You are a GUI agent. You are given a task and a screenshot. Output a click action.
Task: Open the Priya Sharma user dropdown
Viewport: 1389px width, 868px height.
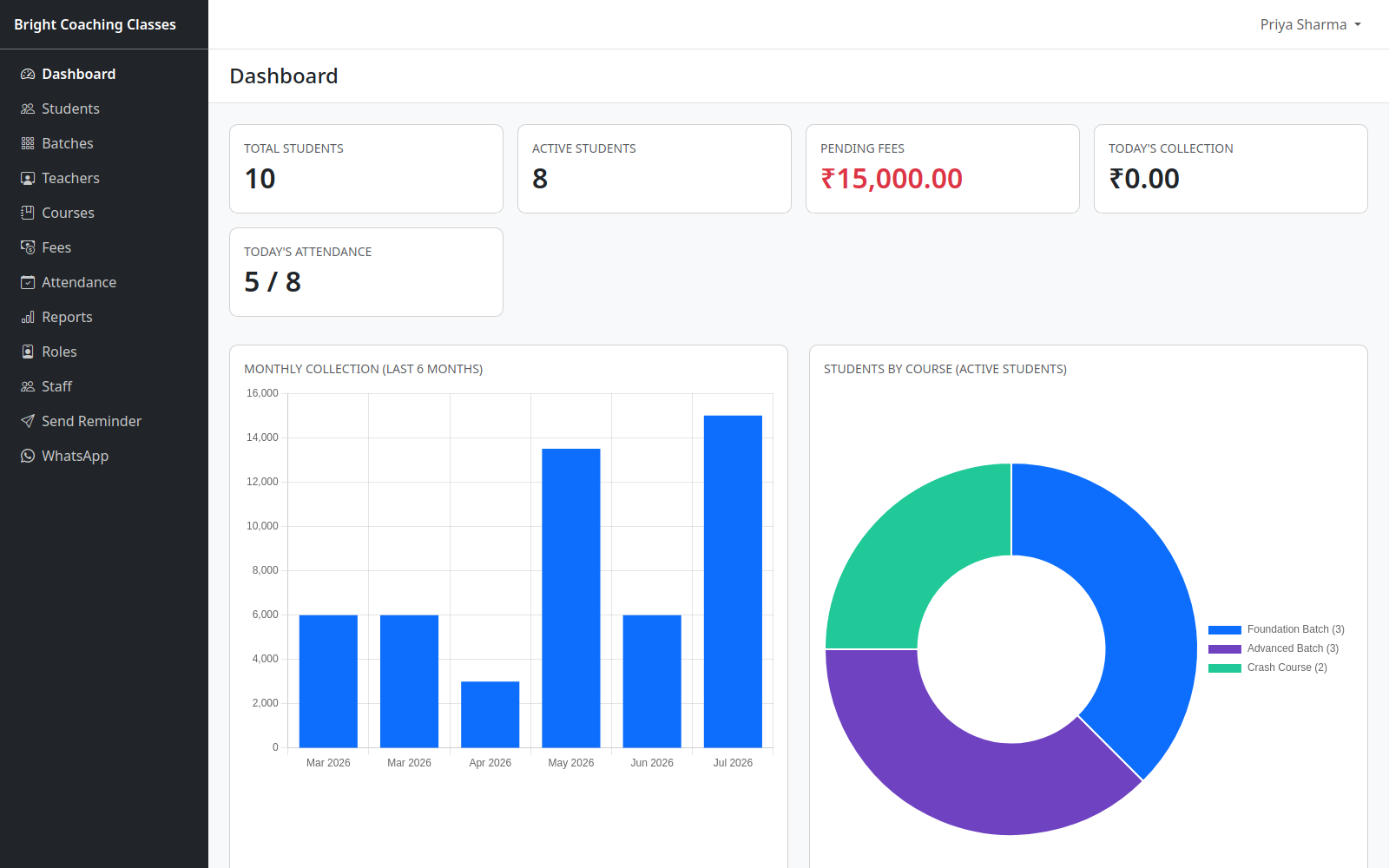pos(1310,24)
